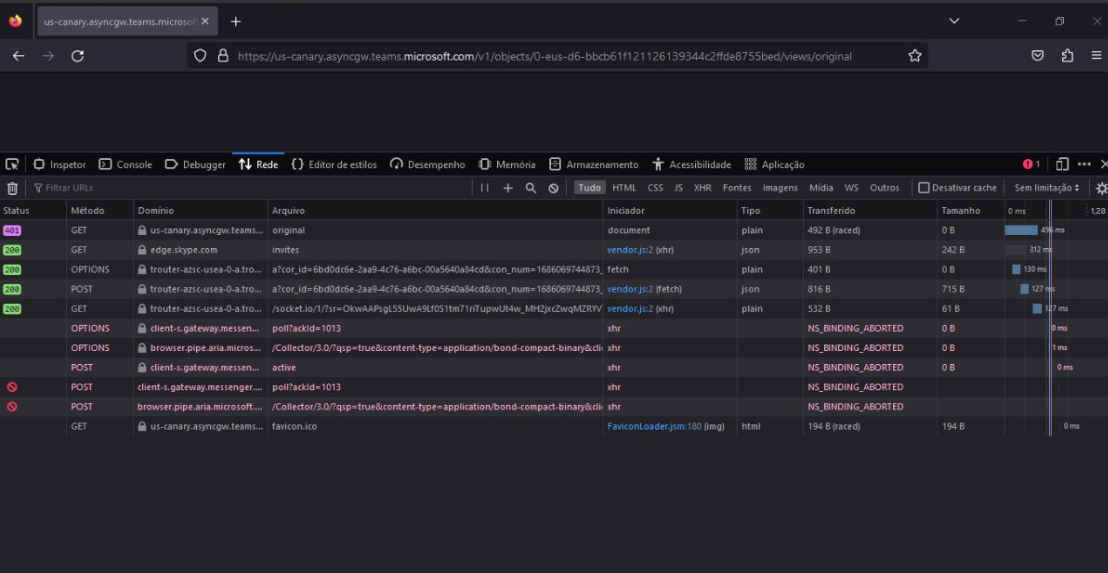Close the us-canary.asyncgw.teams tab
This screenshot has height=573, width=1108.
[205, 21]
